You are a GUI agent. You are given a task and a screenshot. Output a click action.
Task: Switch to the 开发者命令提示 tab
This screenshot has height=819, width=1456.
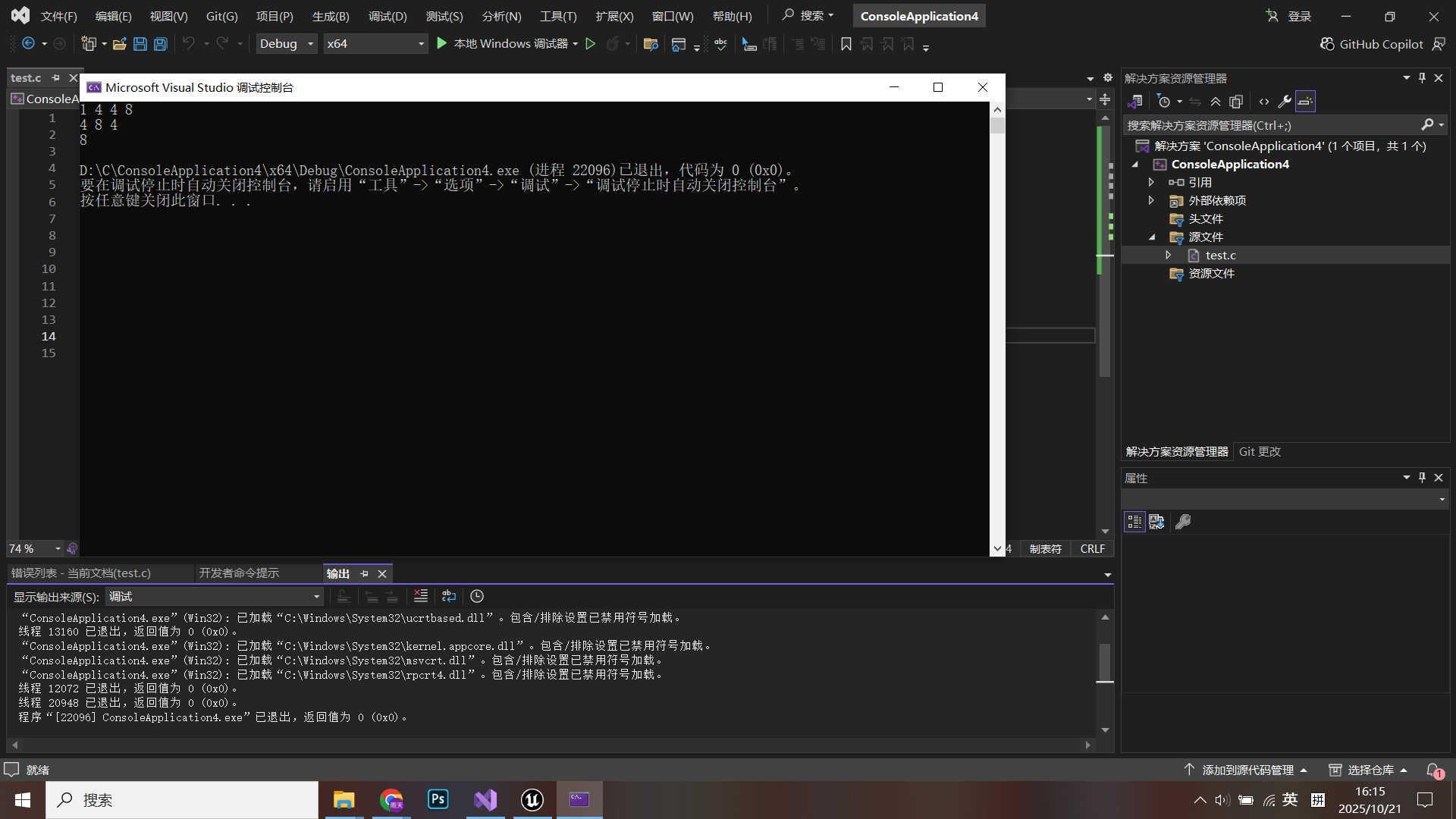[x=239, y=573]
